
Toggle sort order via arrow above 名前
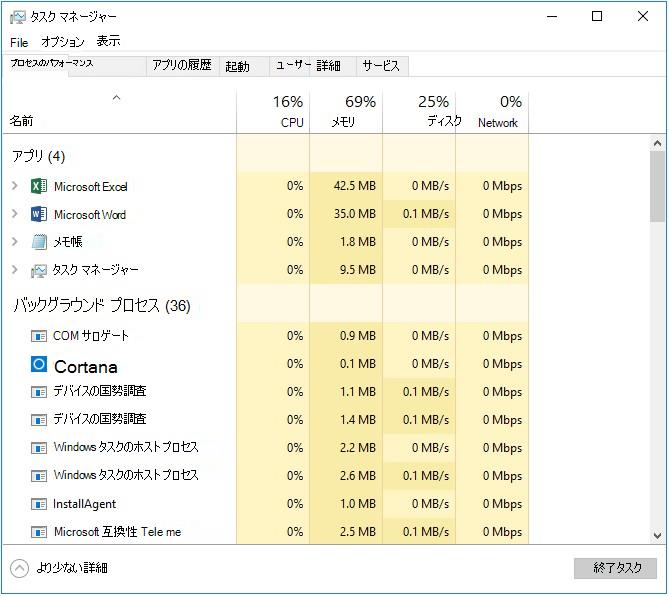pyautogui.click(x=116, y=98)
